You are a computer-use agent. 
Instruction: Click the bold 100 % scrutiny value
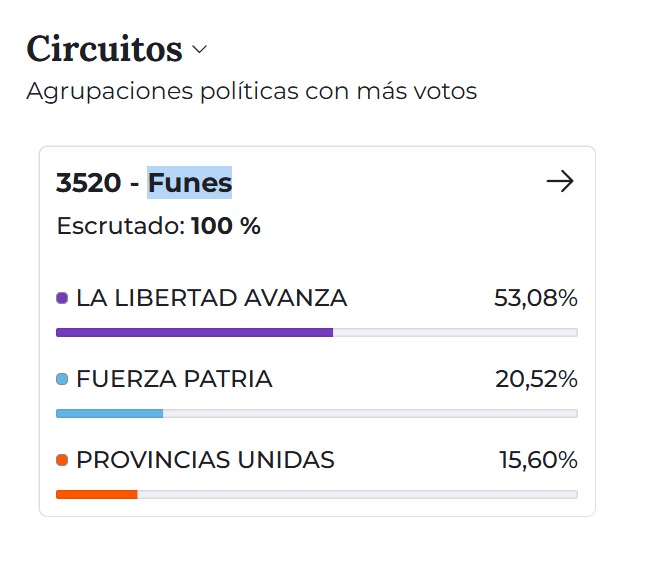226,226
